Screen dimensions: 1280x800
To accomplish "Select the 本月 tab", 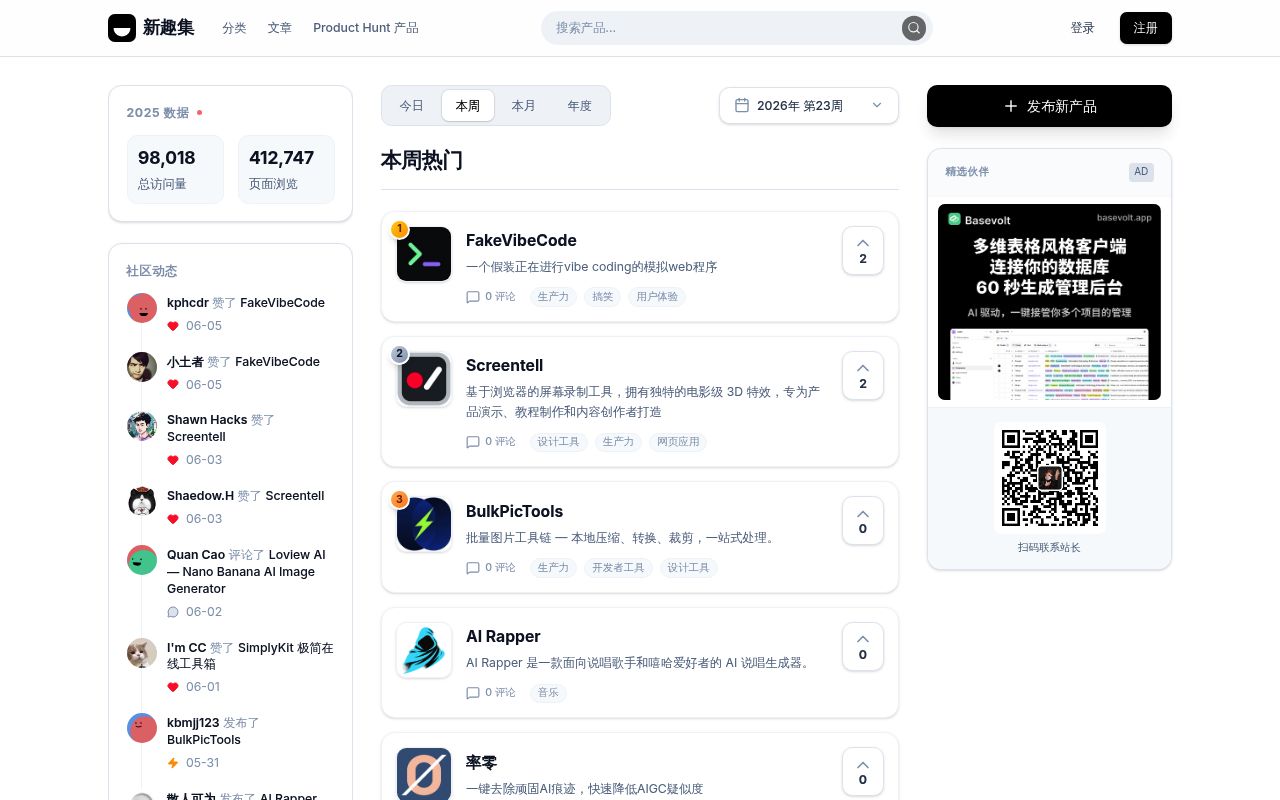I will tap(524, 106).
